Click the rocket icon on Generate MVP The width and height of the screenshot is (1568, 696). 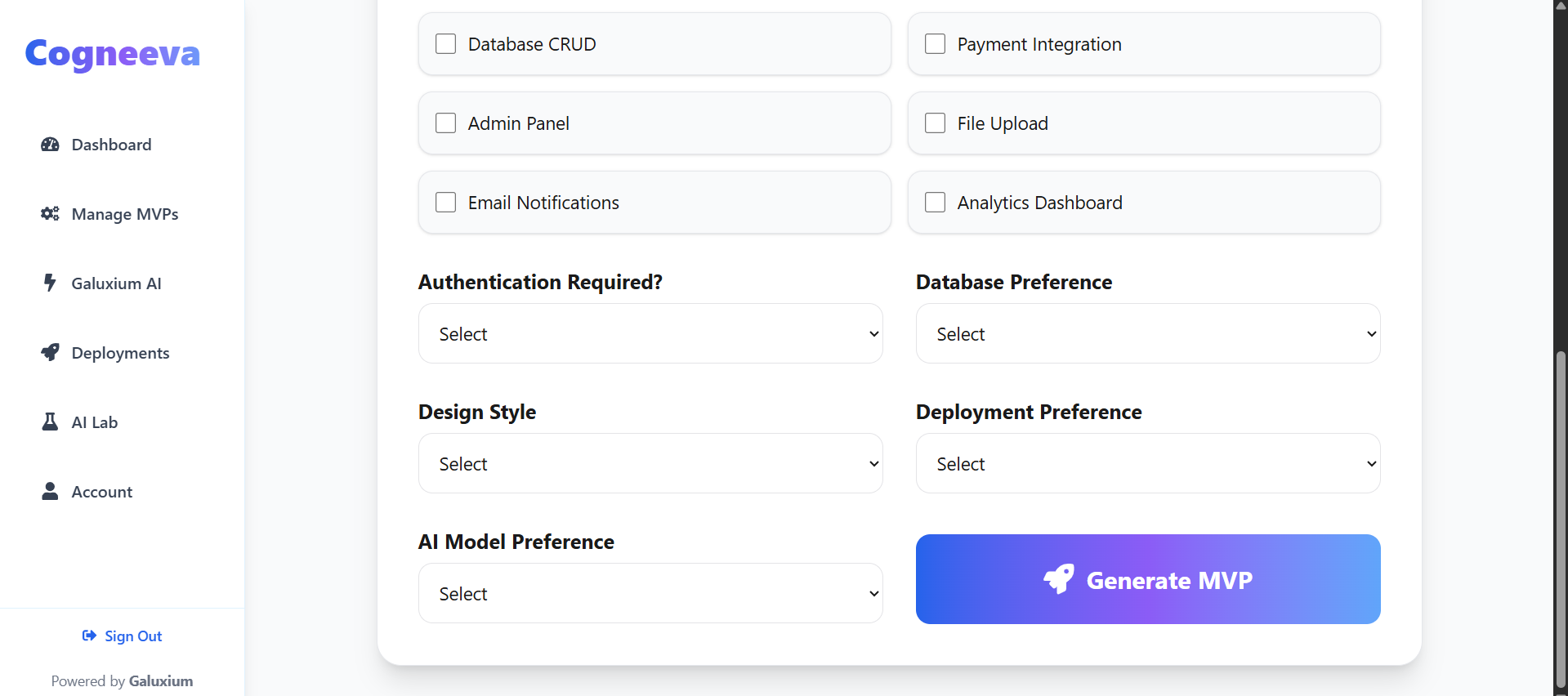coord(1059,579)
